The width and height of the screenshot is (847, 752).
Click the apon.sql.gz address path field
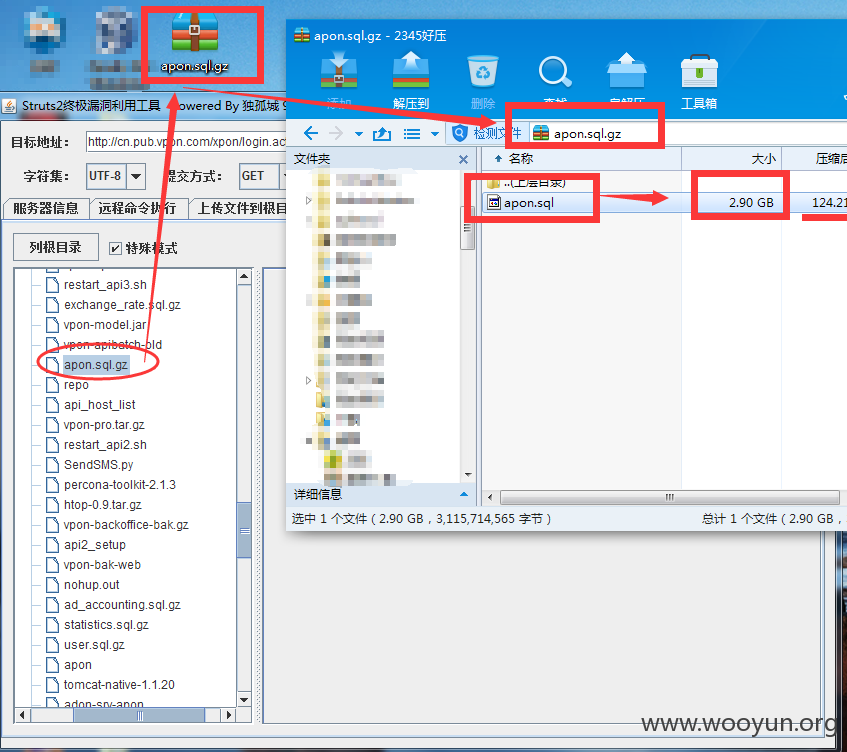[x=686, y=133]
